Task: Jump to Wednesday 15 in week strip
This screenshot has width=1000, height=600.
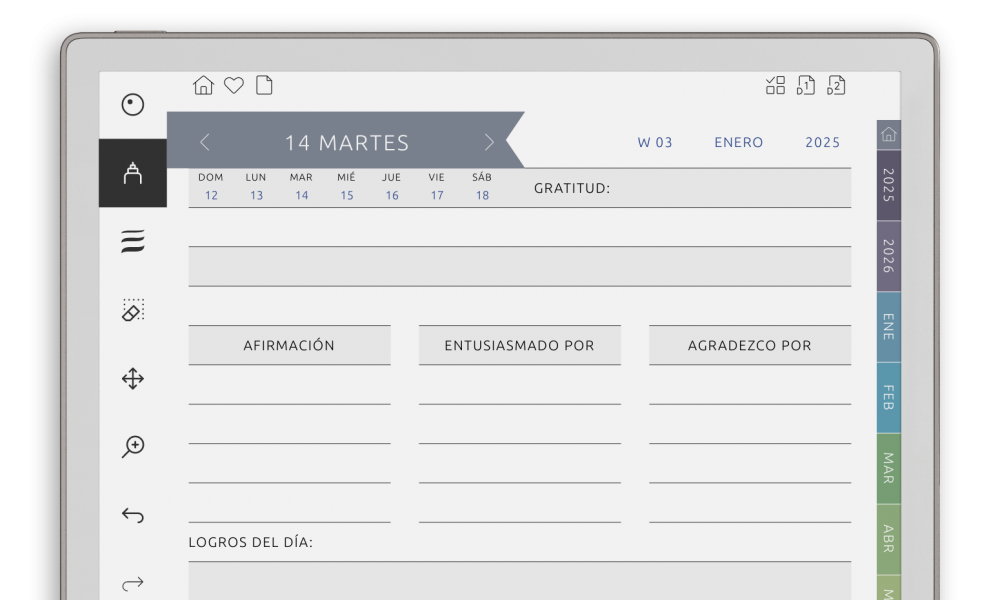Action: pyautogui.click(x=347, y=195)
